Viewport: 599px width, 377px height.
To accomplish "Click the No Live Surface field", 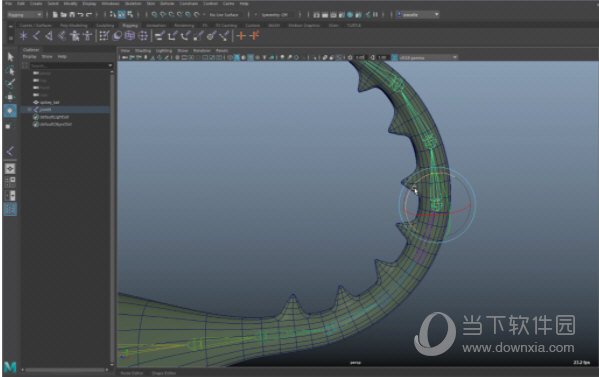I will click(224, 15).
